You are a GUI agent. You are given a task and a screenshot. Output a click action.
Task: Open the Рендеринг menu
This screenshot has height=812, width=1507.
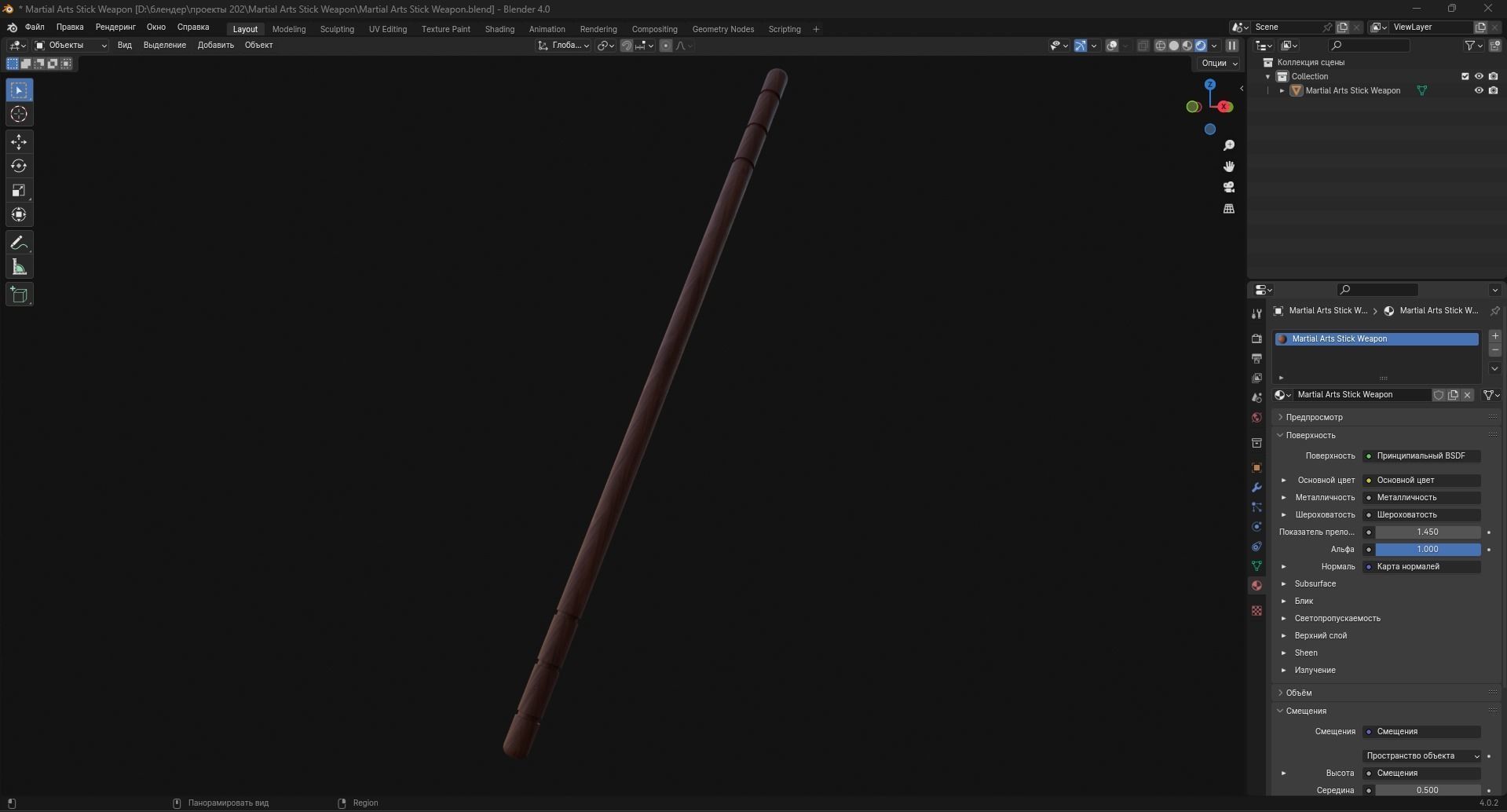tap(115, 27)
